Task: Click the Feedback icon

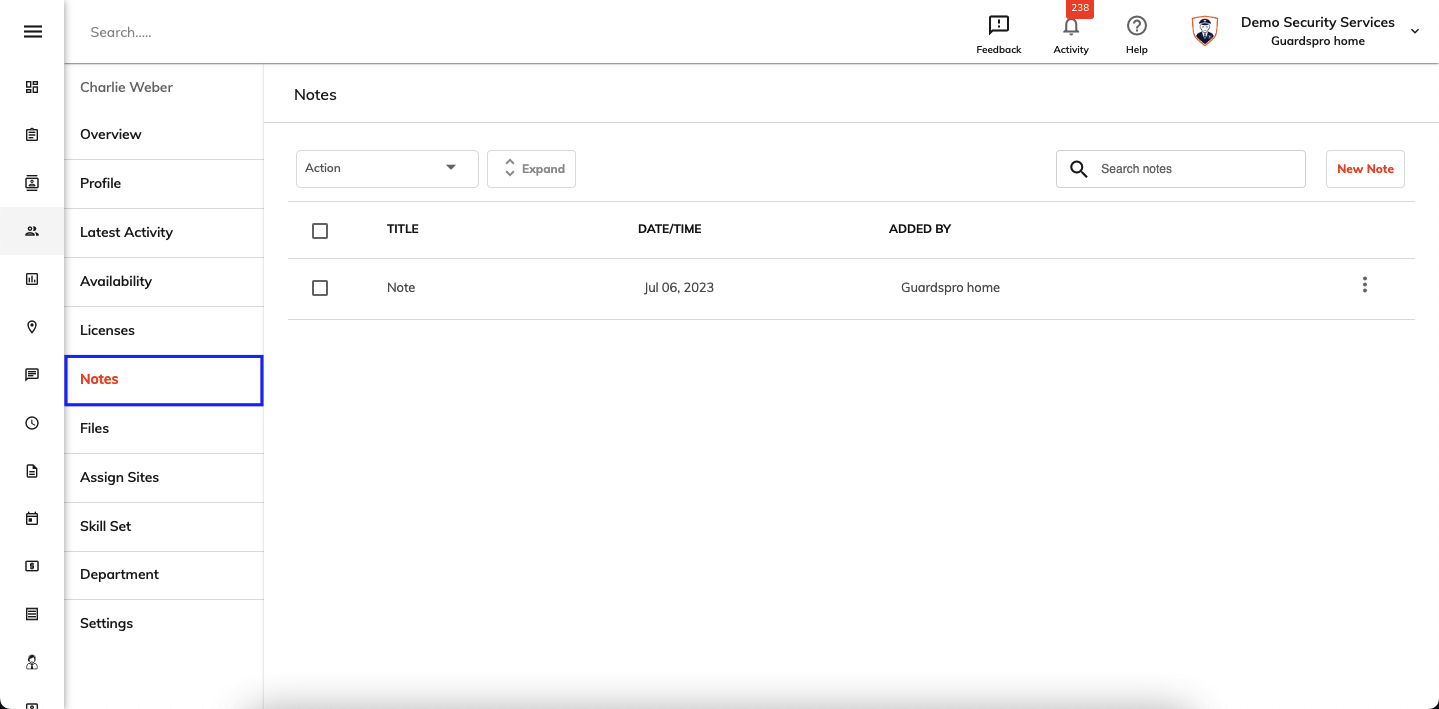Action: [998, 26]
